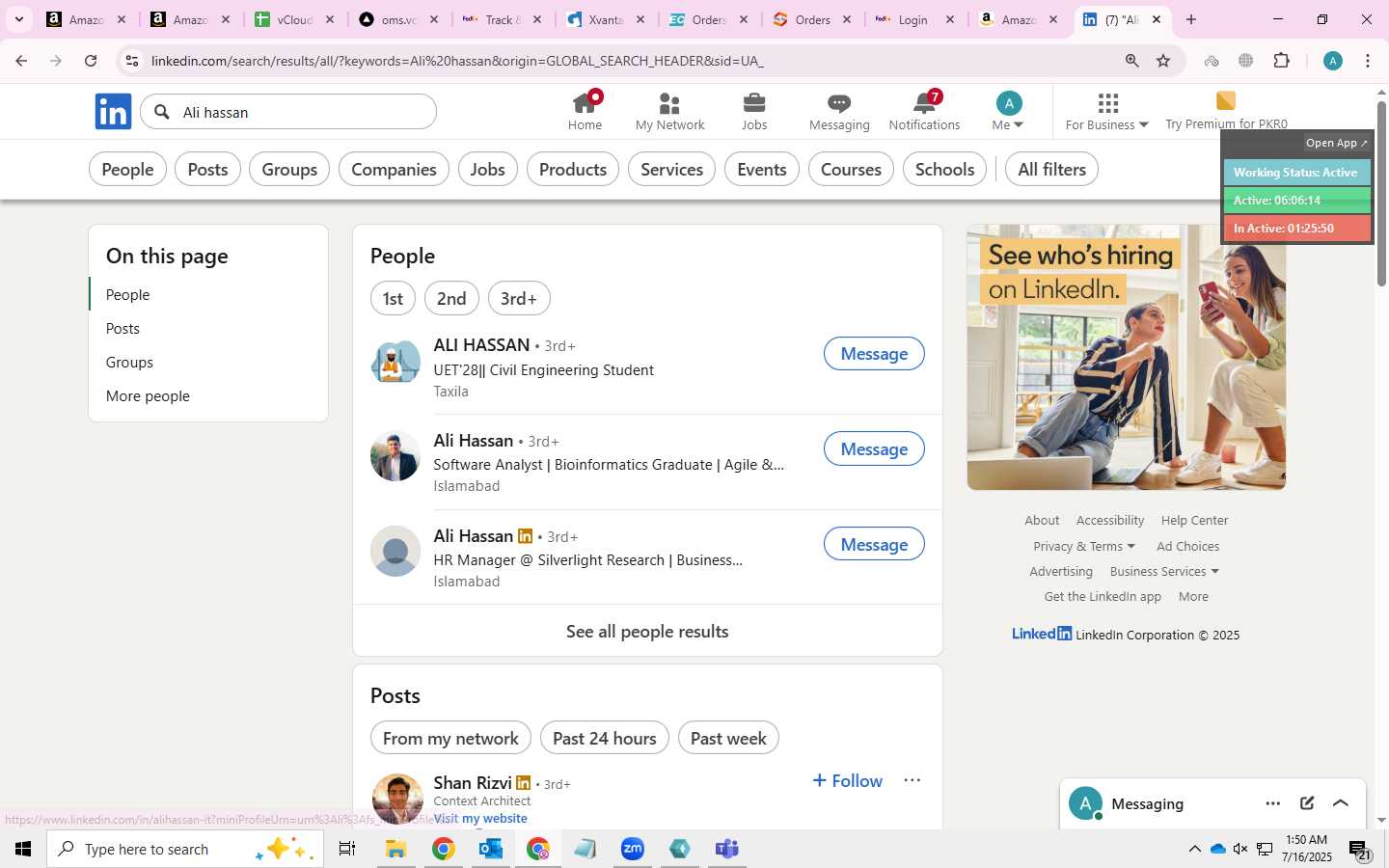Bookmark this page with star icon
The width and height of the screenshot is (1389, 868).
(1163, 61)
